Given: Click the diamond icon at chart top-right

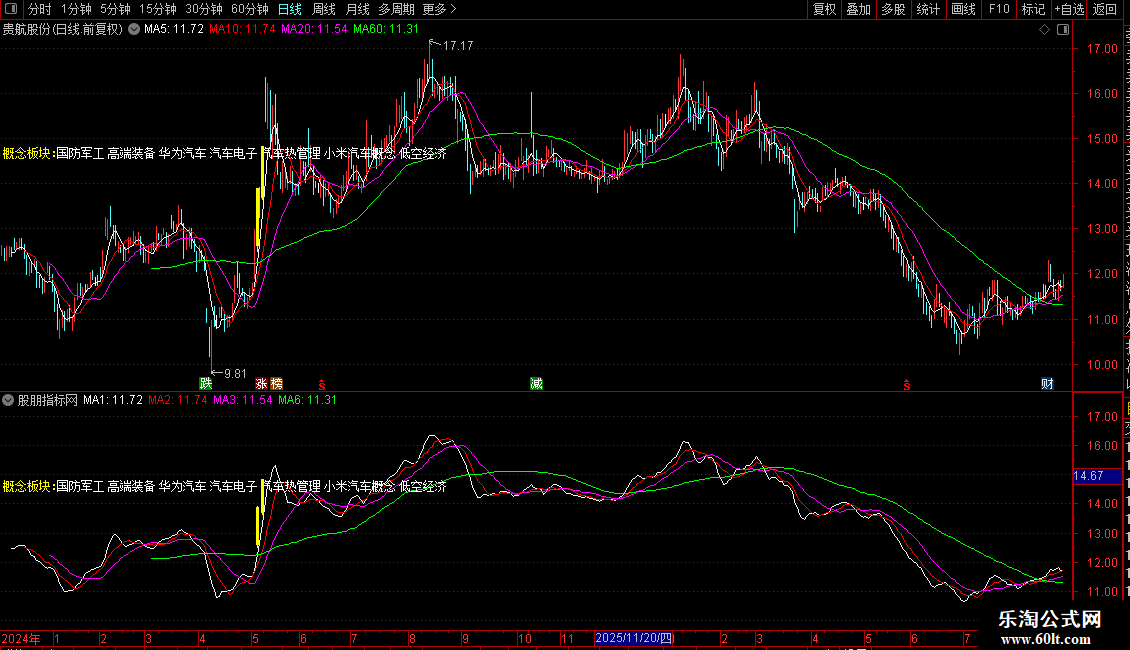Looking at the screenshot, I should tap(1044, 29).
